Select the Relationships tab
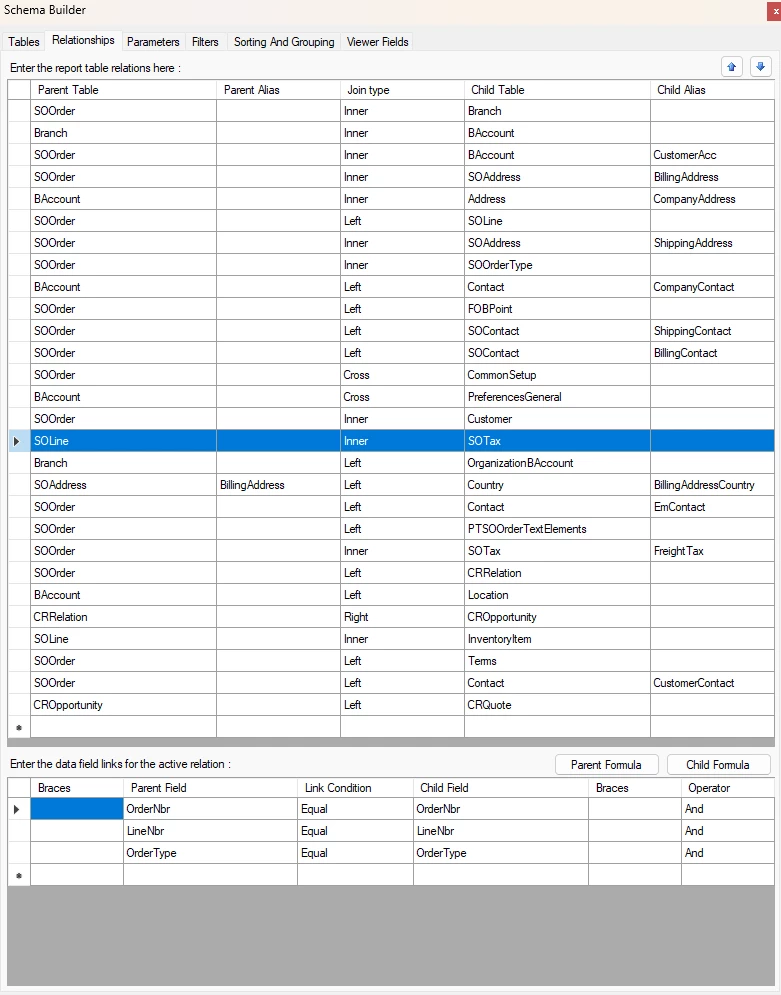 click(83, 40)
